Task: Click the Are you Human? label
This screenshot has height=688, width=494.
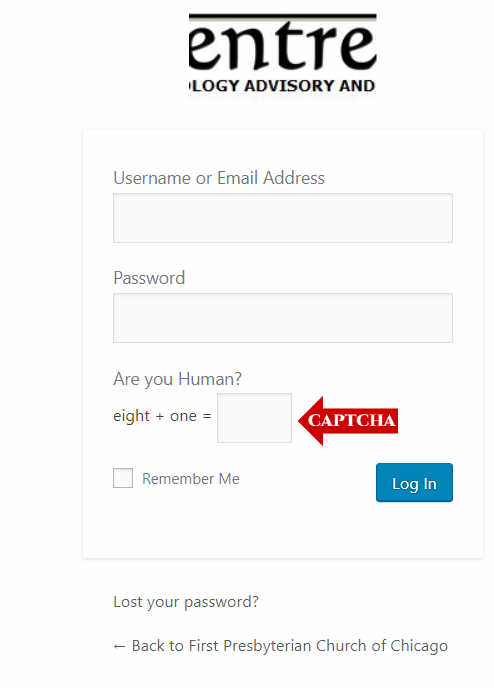Action: click(x=177, y=379)
